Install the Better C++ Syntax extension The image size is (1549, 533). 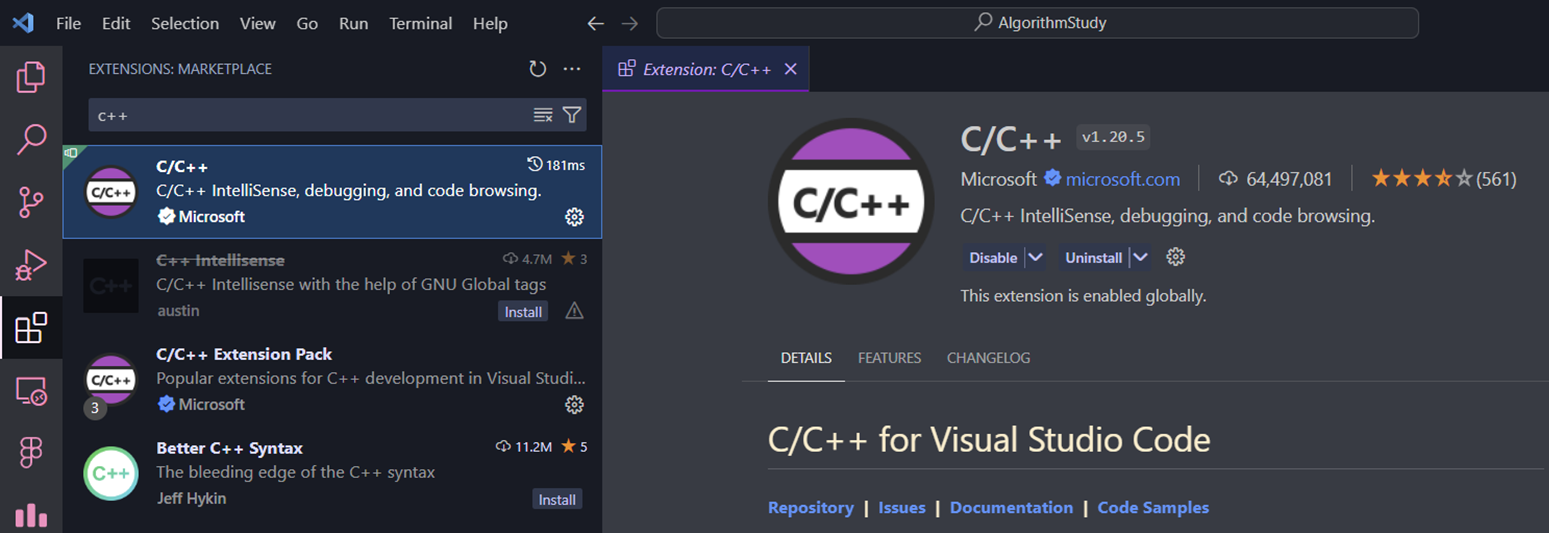pos(557,499)
